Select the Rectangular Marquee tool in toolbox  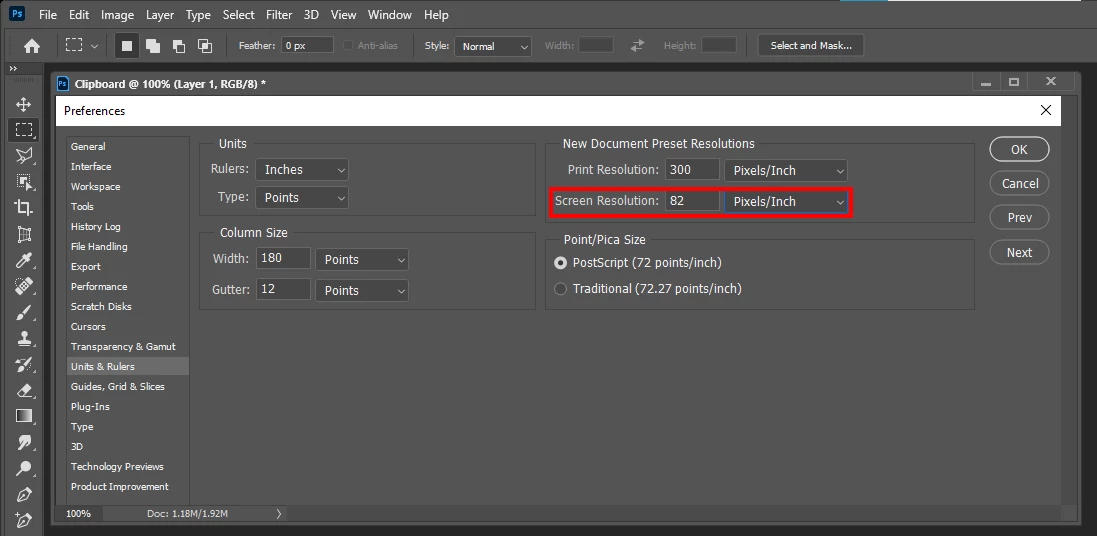tap(24, 129)
